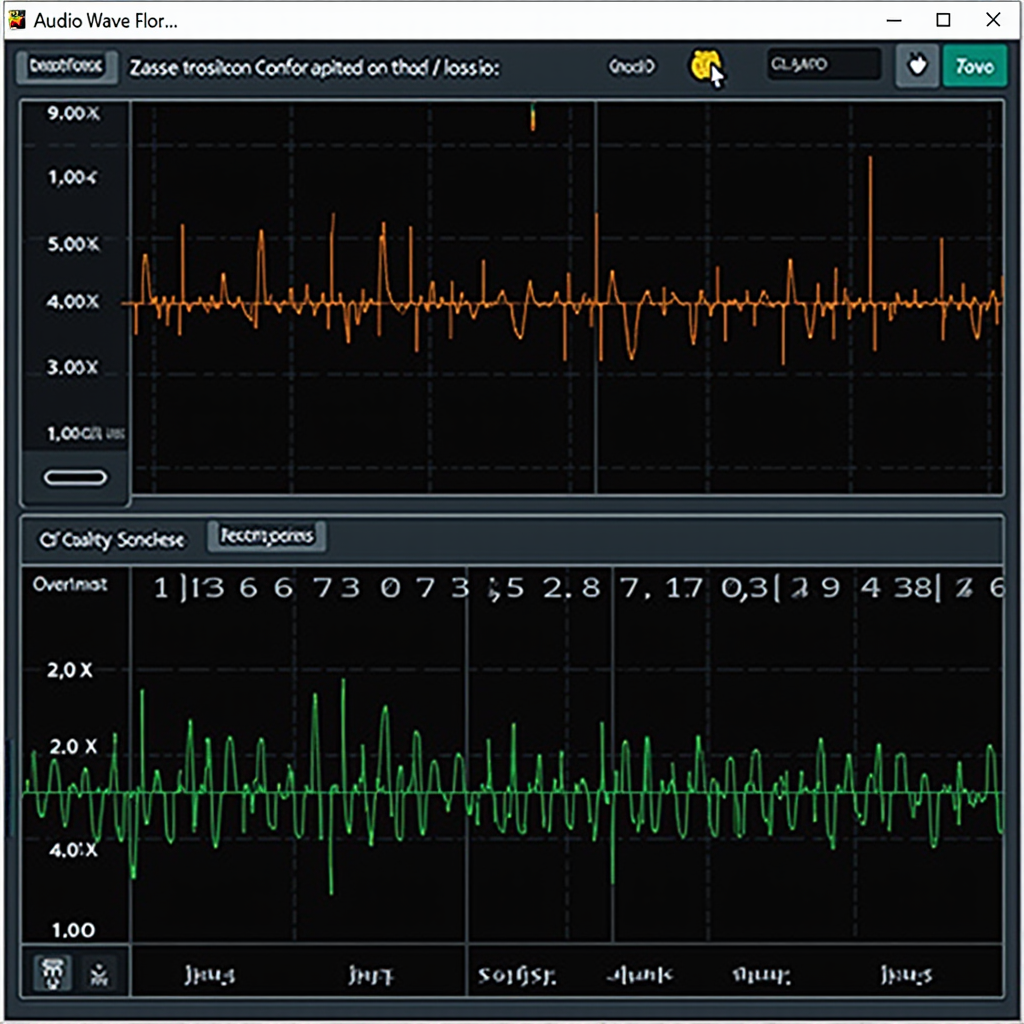1024x1024 pixels.
Task: Expand the GL/APO dropdown field
Action: 822,62
